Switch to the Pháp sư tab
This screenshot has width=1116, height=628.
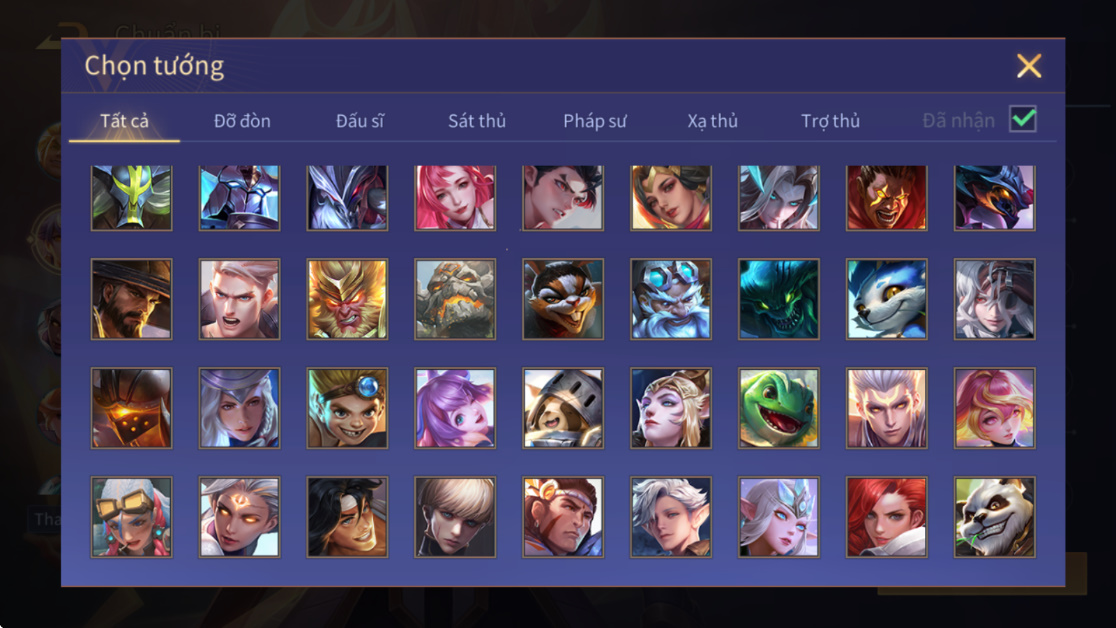(x=595, y=121)
